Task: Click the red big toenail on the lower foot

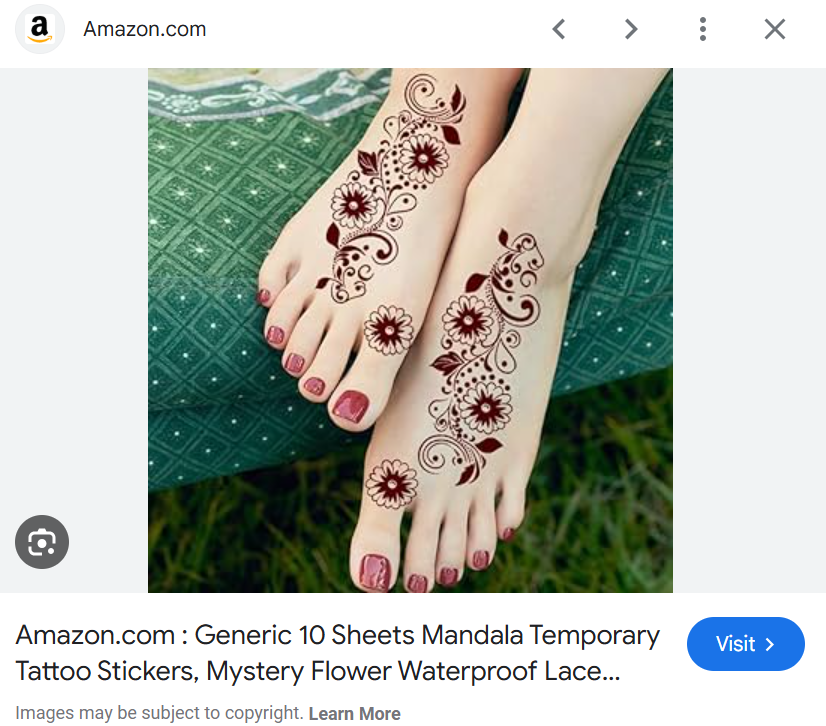Action: click(x=375, y=572)
